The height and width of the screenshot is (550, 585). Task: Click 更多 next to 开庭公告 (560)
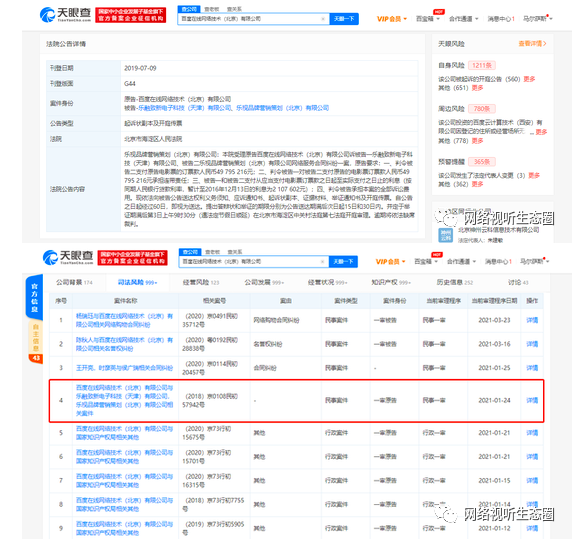pyautogui.click(x=529, y=79)
